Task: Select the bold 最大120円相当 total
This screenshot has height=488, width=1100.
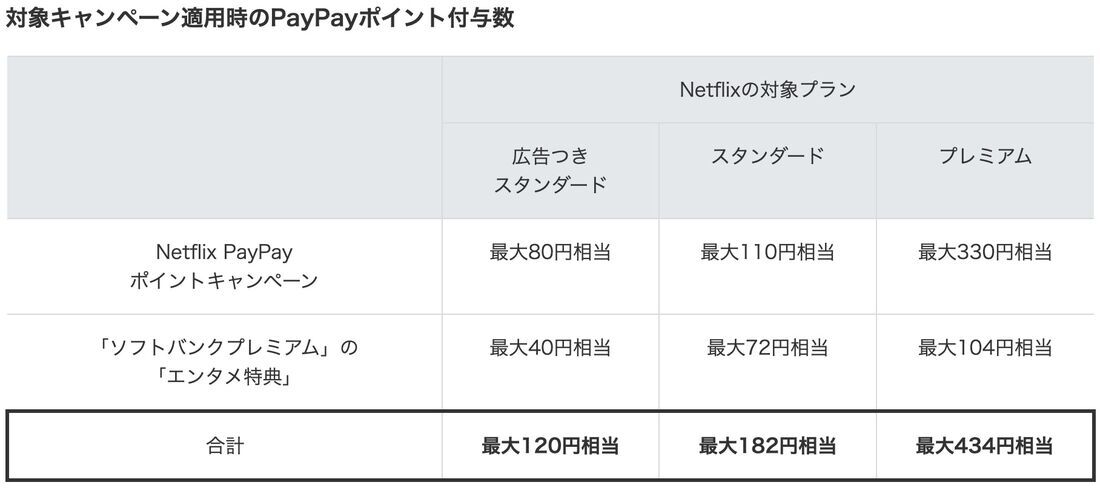Action: [550, 445]
